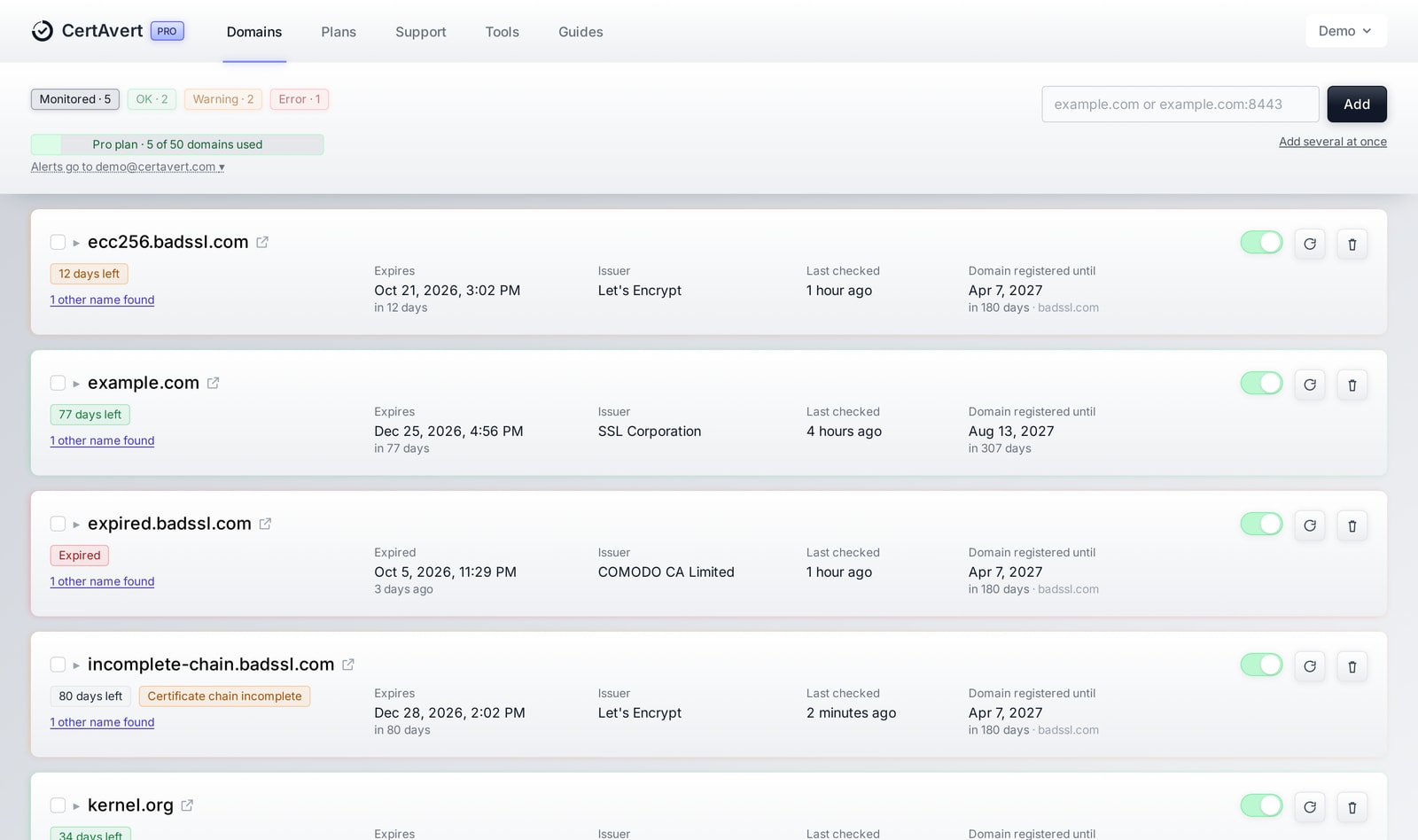
Task: Delete example.com with trash icon
Action: [x=1352, y=385]
